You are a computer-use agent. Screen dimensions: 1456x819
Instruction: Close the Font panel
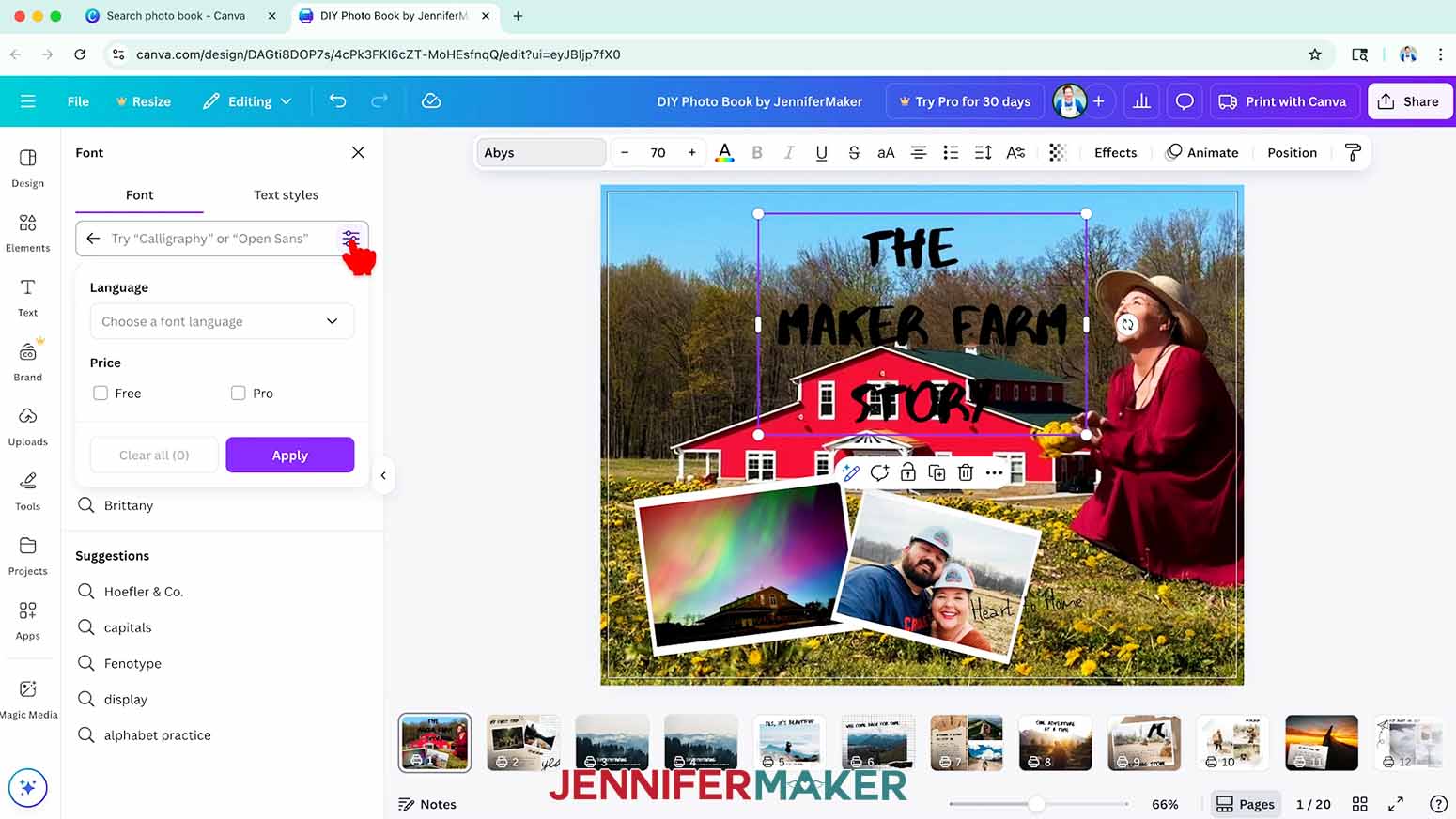tap(358, 152)
